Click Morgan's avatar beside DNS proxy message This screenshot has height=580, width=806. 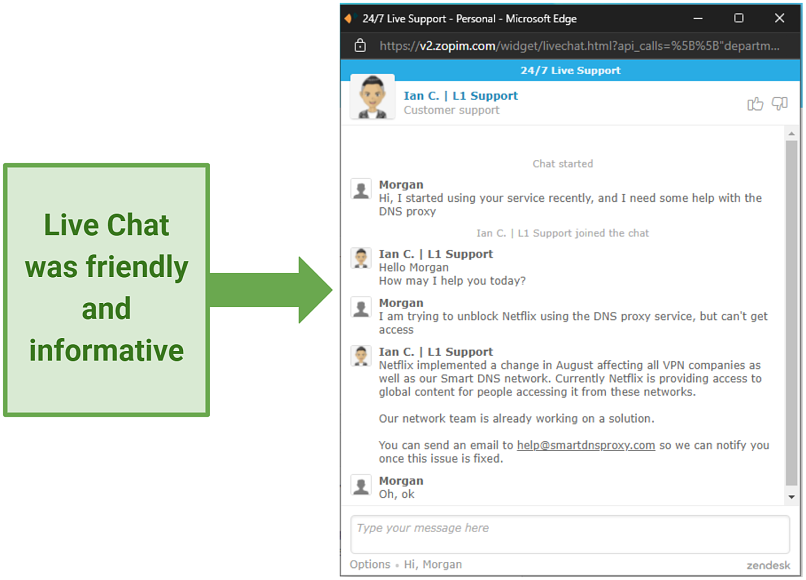(361, 189)
